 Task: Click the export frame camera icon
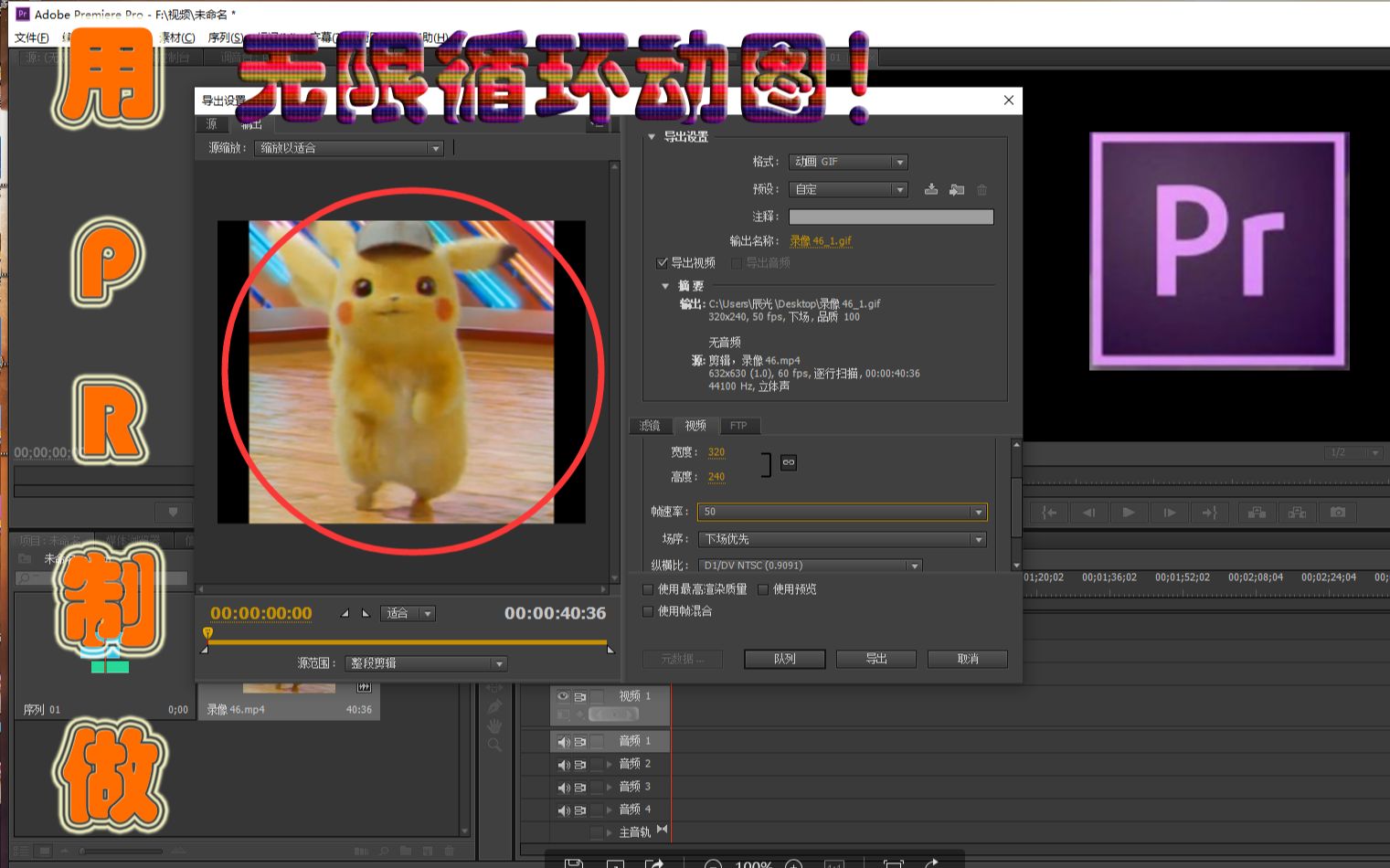click(1338, 513)
